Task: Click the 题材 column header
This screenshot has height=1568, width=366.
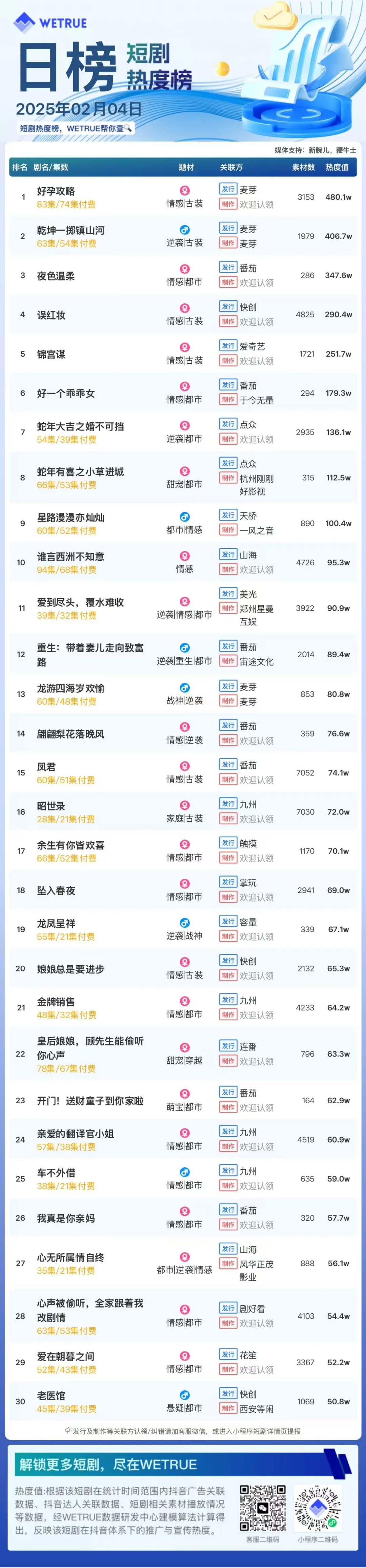Action: [186, 167]
